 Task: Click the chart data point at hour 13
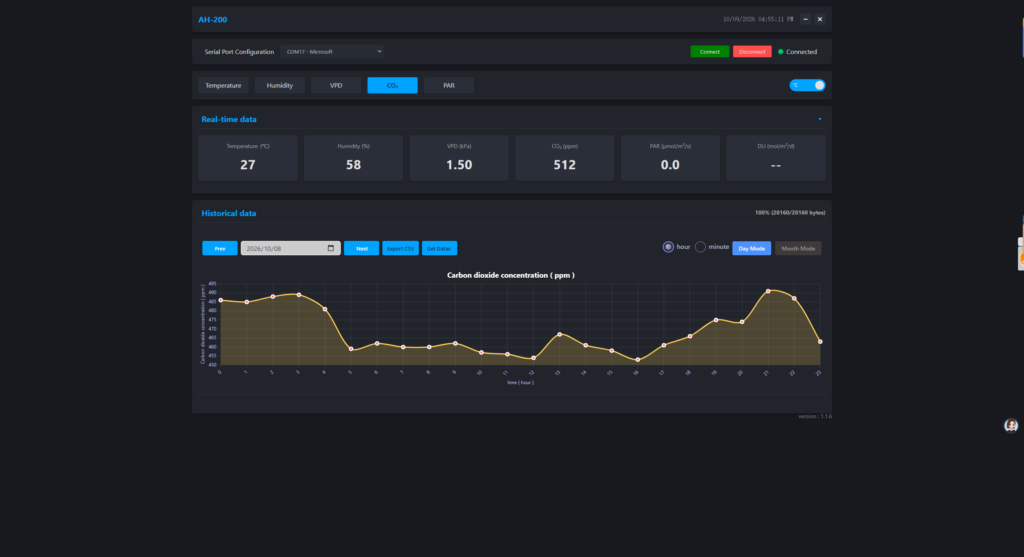tap(560, 334)
